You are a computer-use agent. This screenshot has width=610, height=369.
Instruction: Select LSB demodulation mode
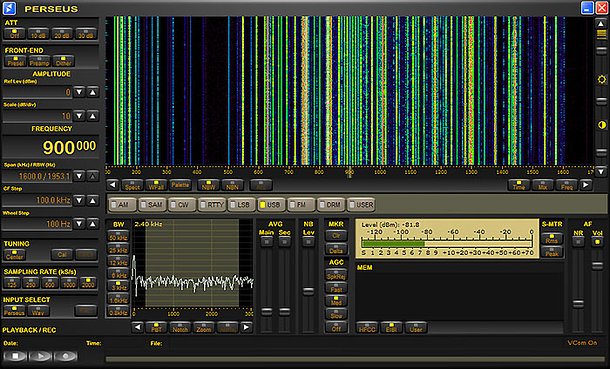click(x=242, y=205)
